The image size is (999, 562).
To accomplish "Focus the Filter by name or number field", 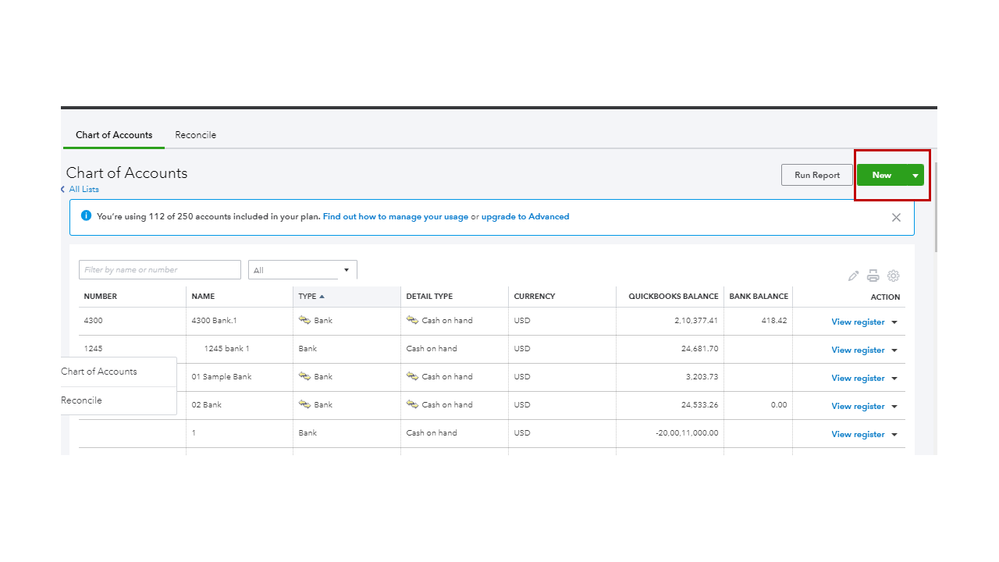I will tap(160, 270).
